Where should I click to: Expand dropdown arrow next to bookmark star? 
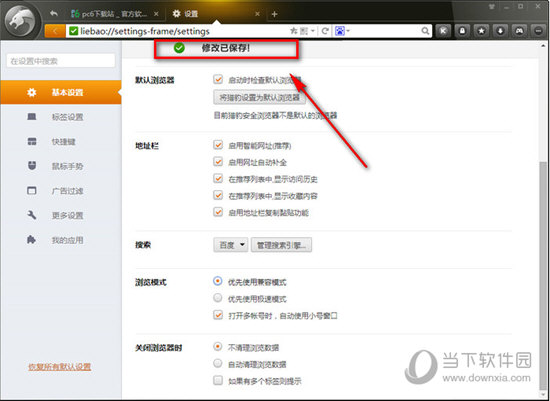click(313, 31)
